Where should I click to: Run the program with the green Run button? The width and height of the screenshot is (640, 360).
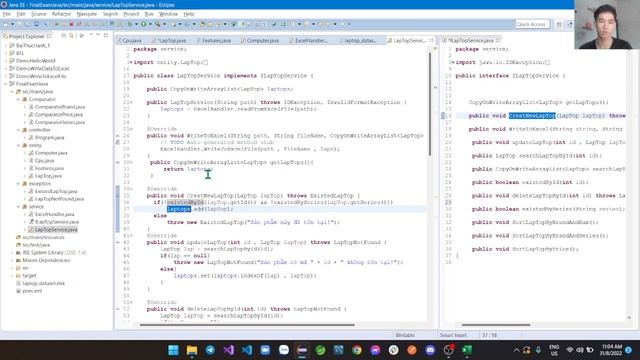pyautogui.click(x=144, y=24)
